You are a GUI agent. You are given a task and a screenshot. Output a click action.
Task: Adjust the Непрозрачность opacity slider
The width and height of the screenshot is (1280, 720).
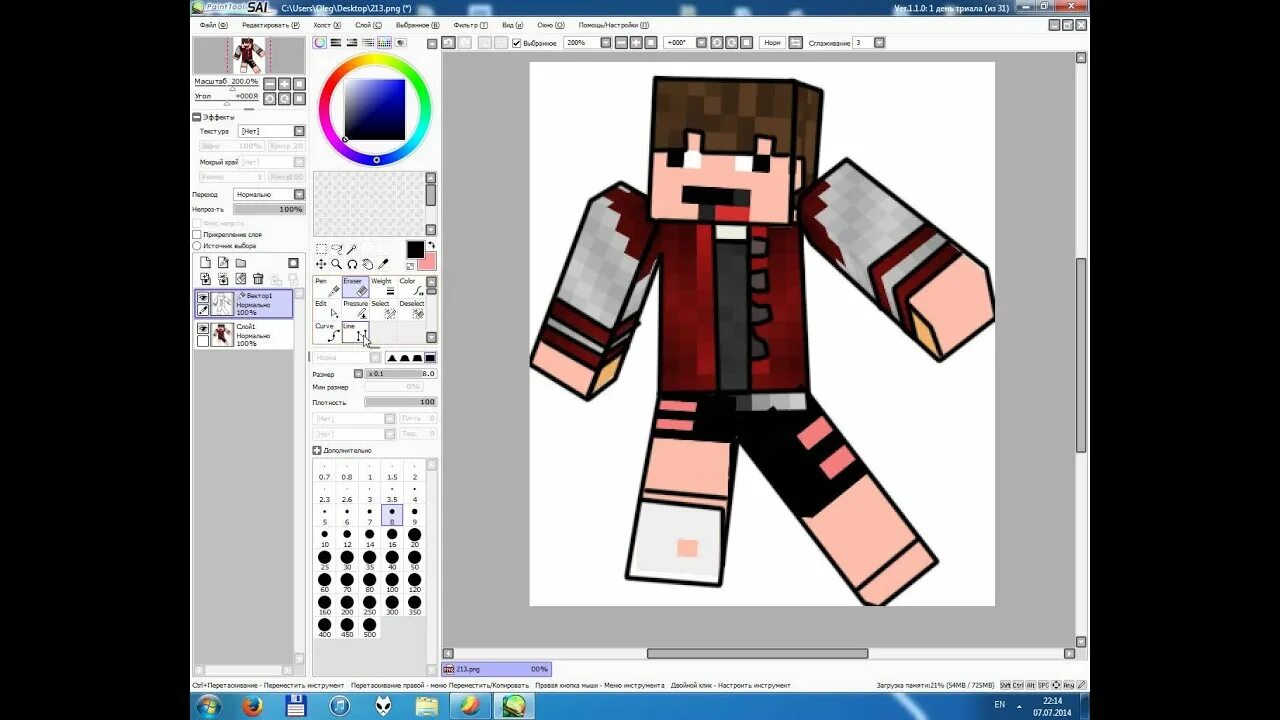click(269, 209)
